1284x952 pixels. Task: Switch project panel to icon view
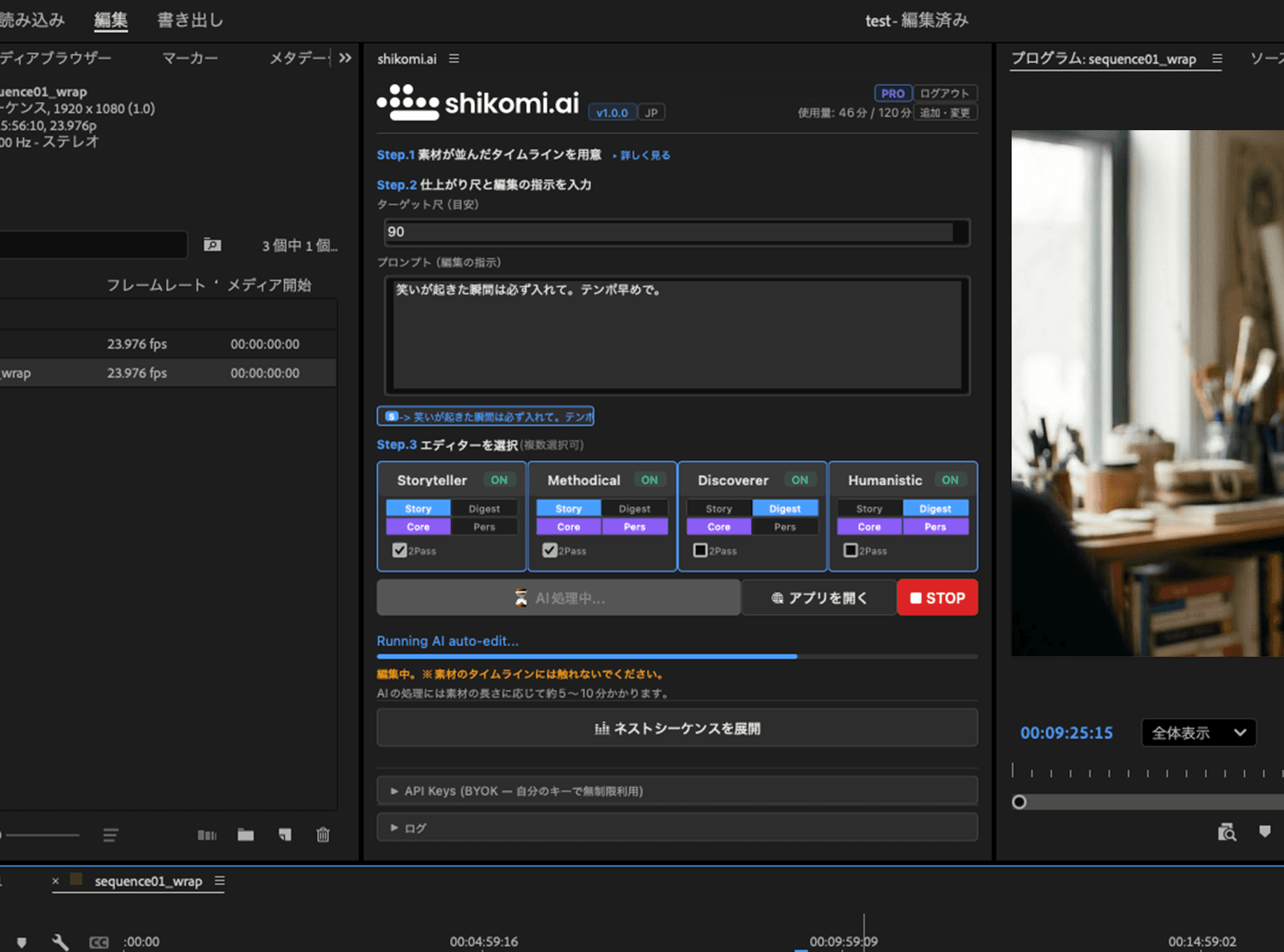[x=206, y=834]
